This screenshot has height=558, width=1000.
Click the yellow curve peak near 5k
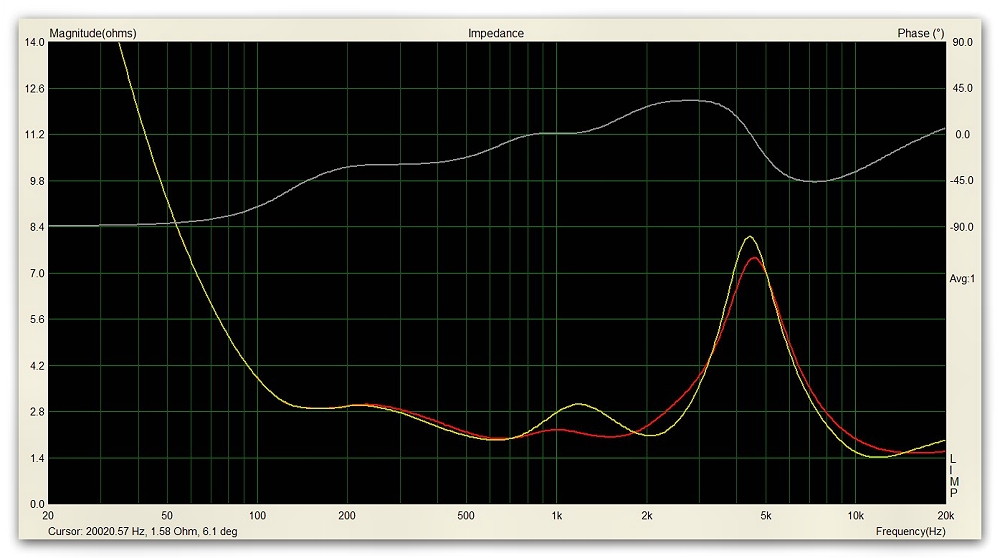coord(750,237)
